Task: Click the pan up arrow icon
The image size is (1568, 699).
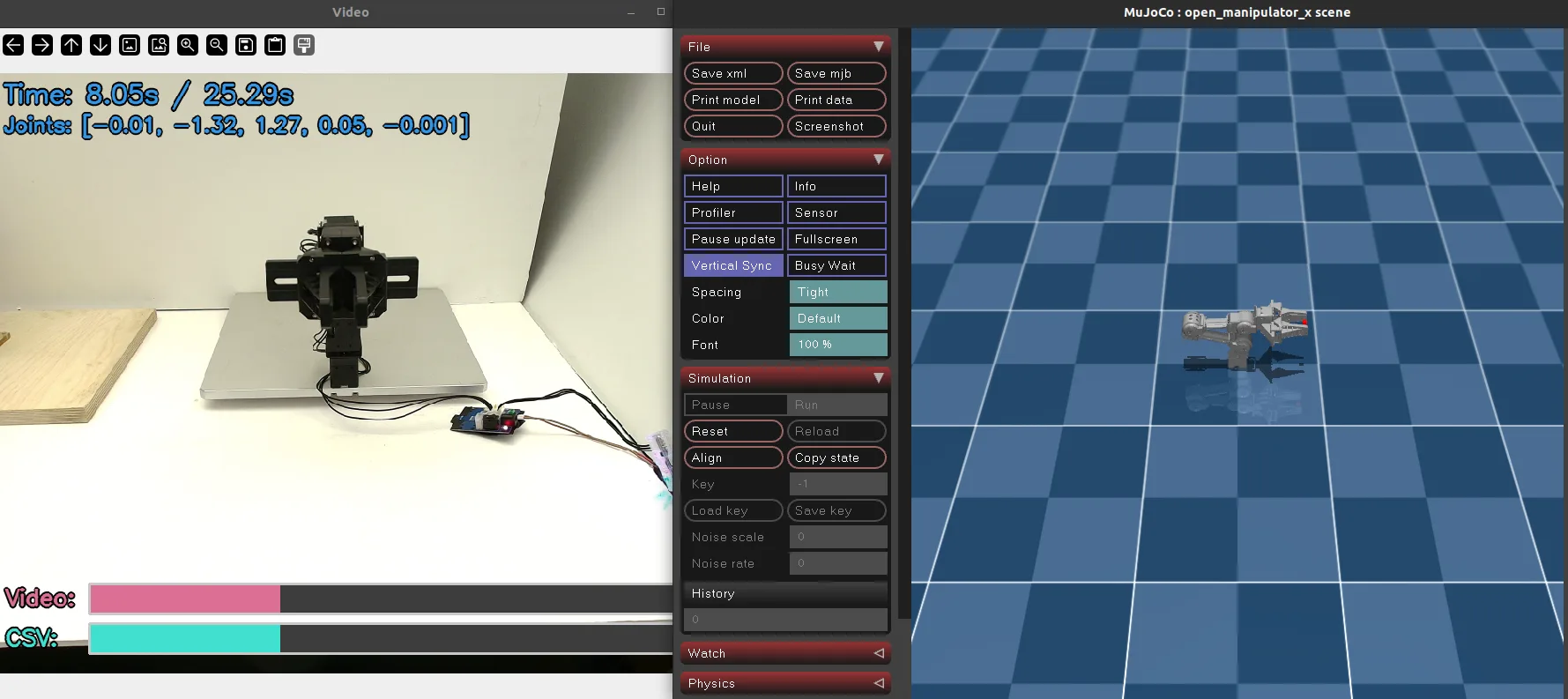Action: [x=71, y=45]
